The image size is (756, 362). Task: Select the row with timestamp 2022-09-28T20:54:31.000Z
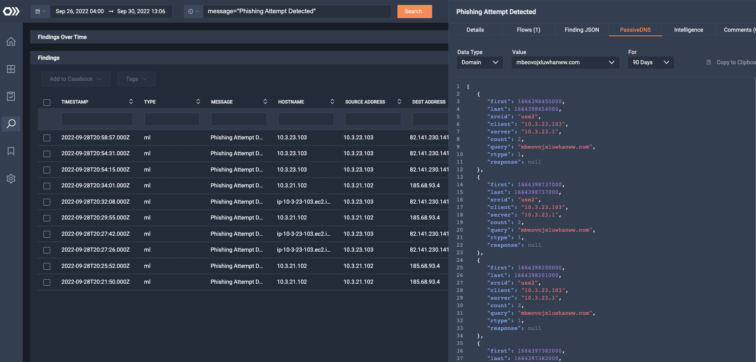click(x=47, y=154)
